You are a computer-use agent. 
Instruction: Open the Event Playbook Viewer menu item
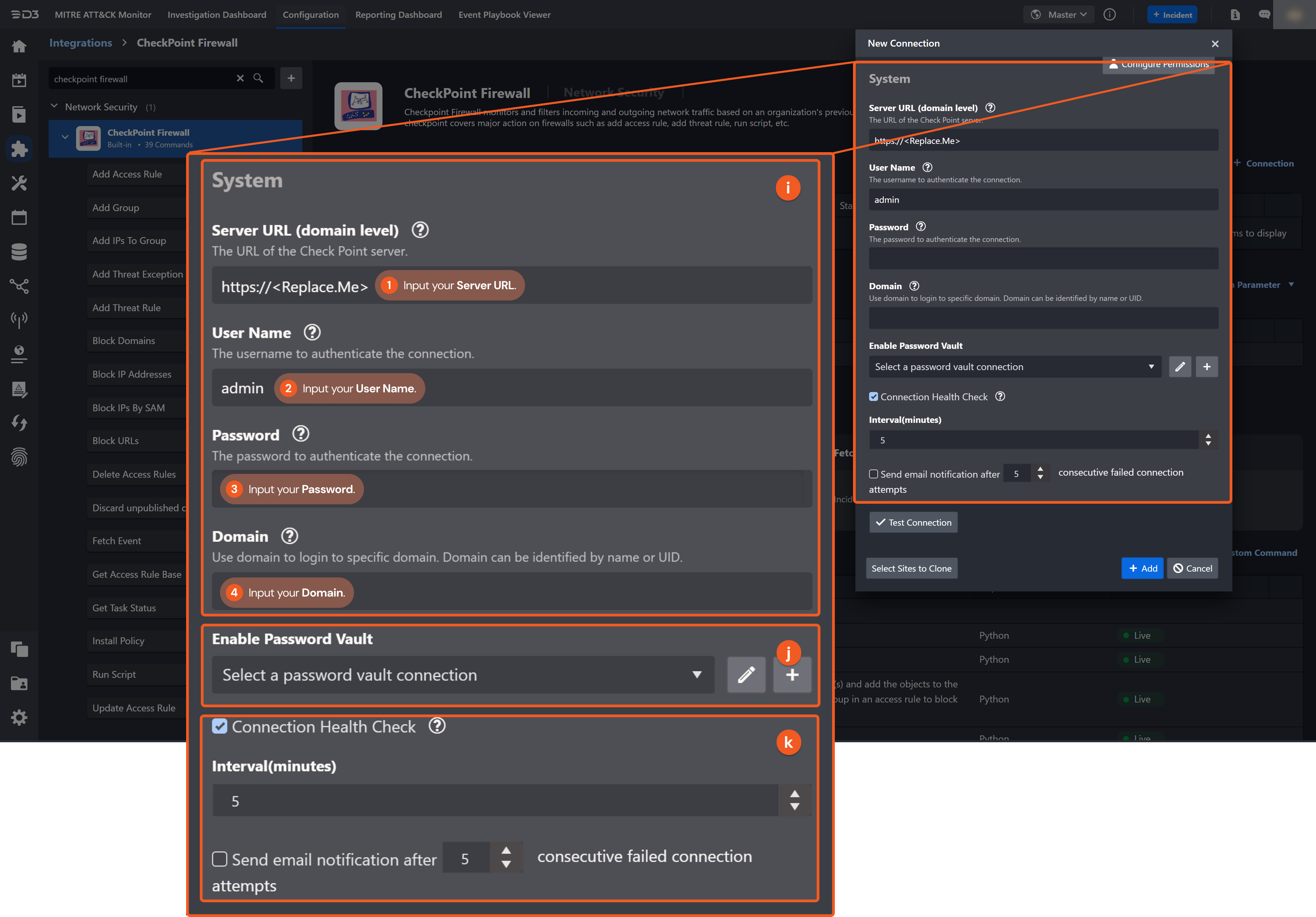(504, 14)
